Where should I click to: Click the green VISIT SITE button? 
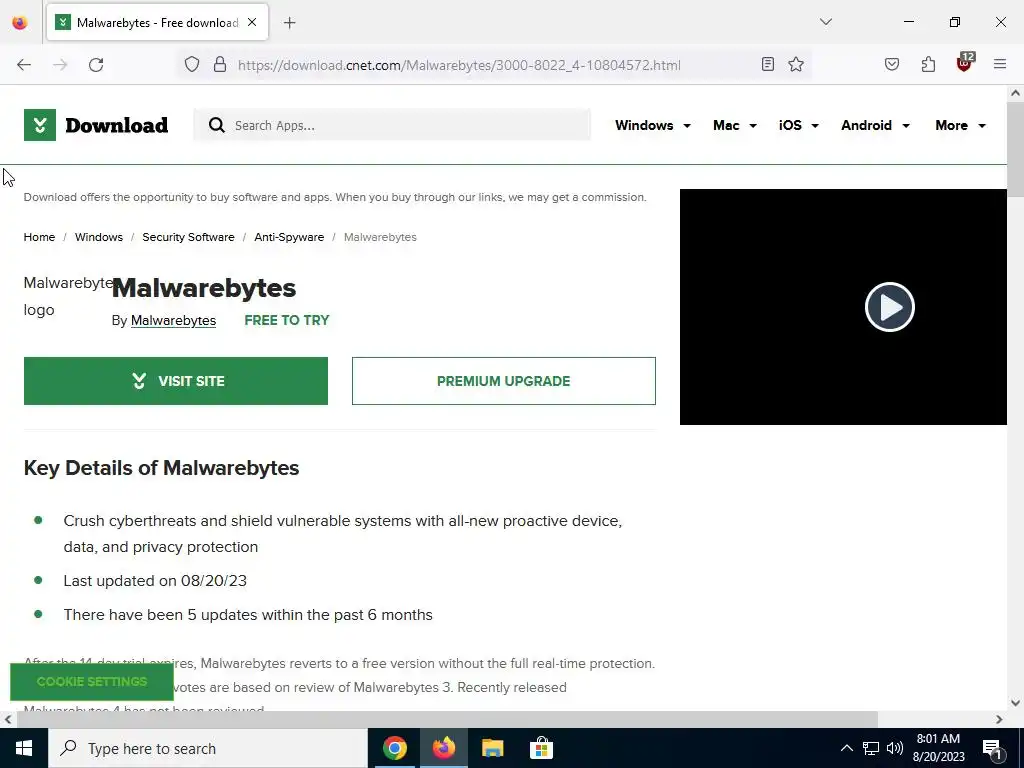(x=176, y=381)
